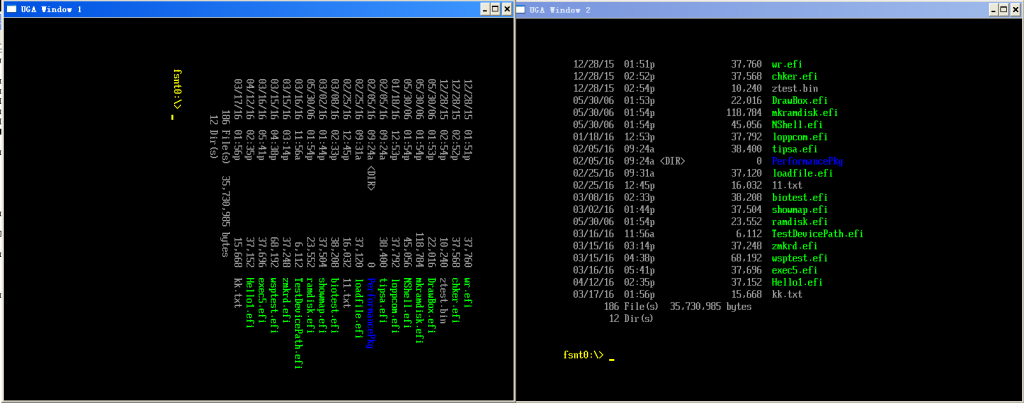Select zmkrd.efi in UGA Window 2

tap(794, 246)
